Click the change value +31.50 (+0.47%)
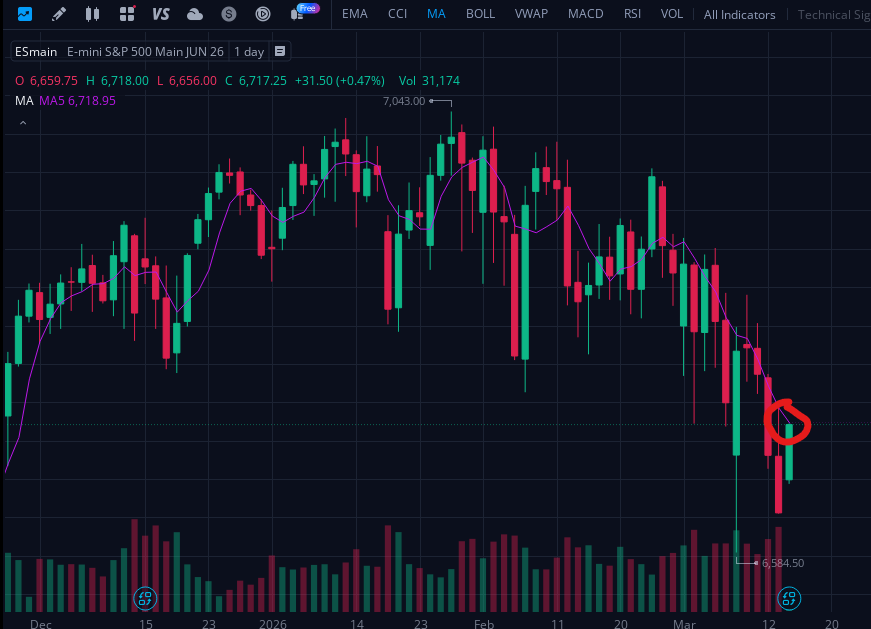 coord(339,81)
